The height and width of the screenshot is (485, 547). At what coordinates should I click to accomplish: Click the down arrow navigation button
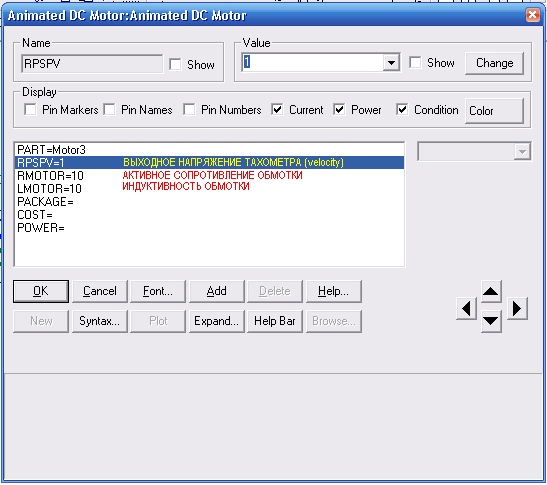tap(491, 321)
